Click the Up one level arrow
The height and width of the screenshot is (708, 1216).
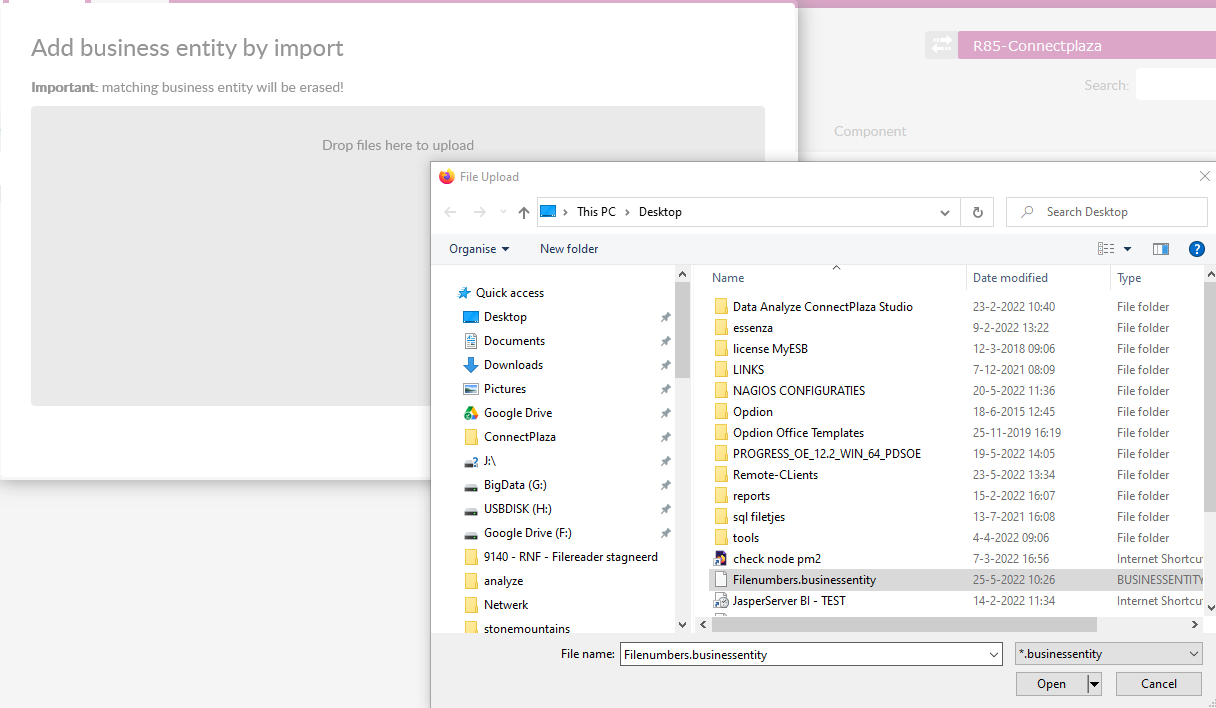tap(524, 212)
